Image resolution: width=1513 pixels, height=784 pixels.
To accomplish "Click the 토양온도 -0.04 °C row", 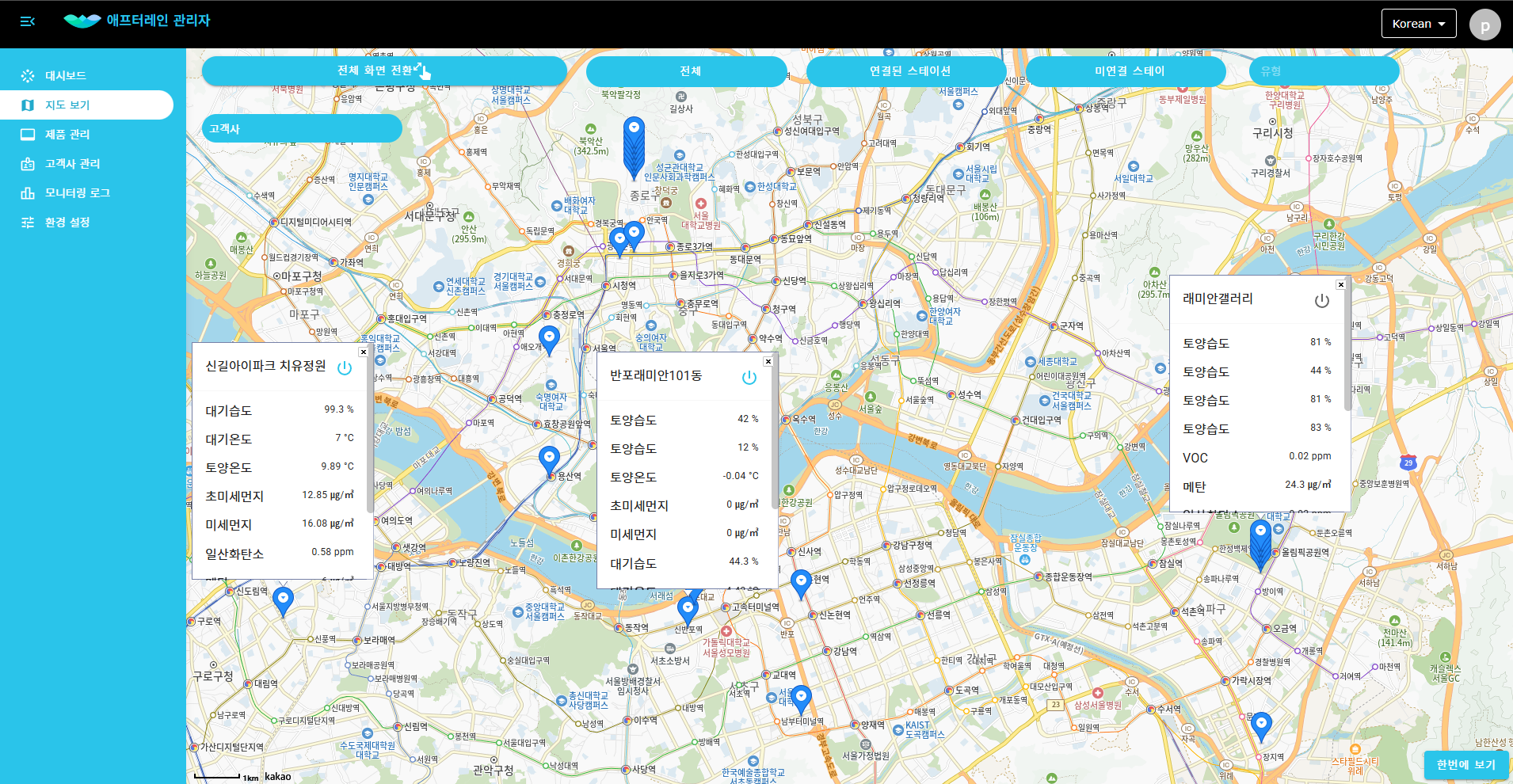I will 684,477.
